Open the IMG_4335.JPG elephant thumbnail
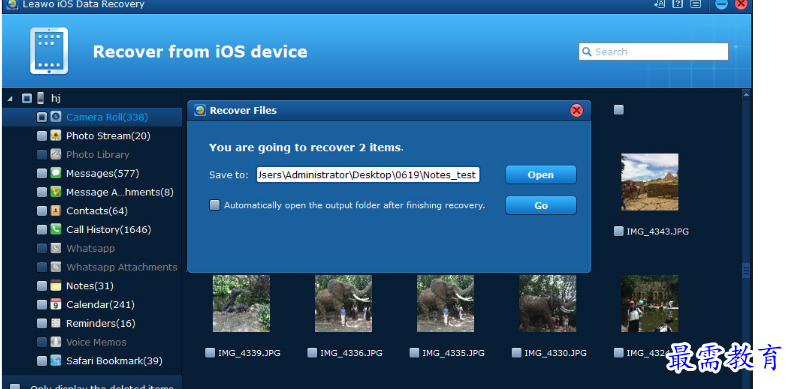The width and height of the screenshot is (790, 389). 445,303
